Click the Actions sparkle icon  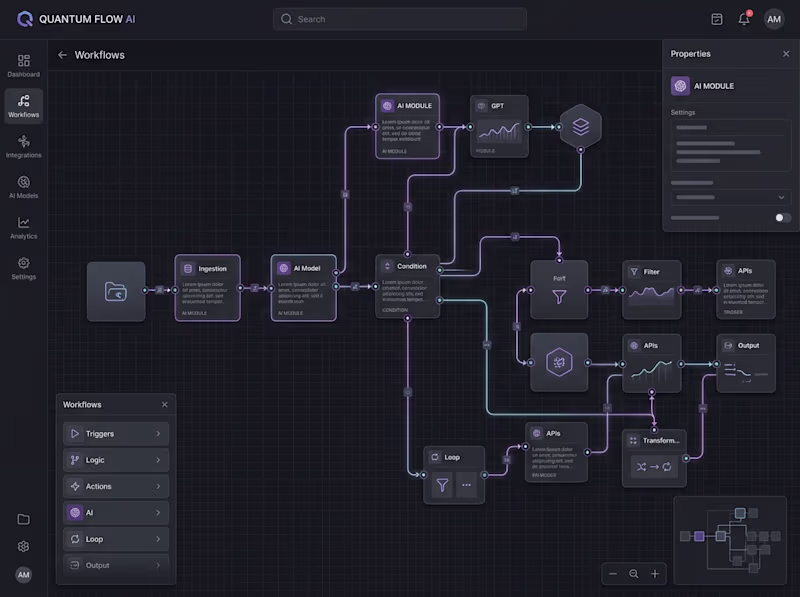75,486
